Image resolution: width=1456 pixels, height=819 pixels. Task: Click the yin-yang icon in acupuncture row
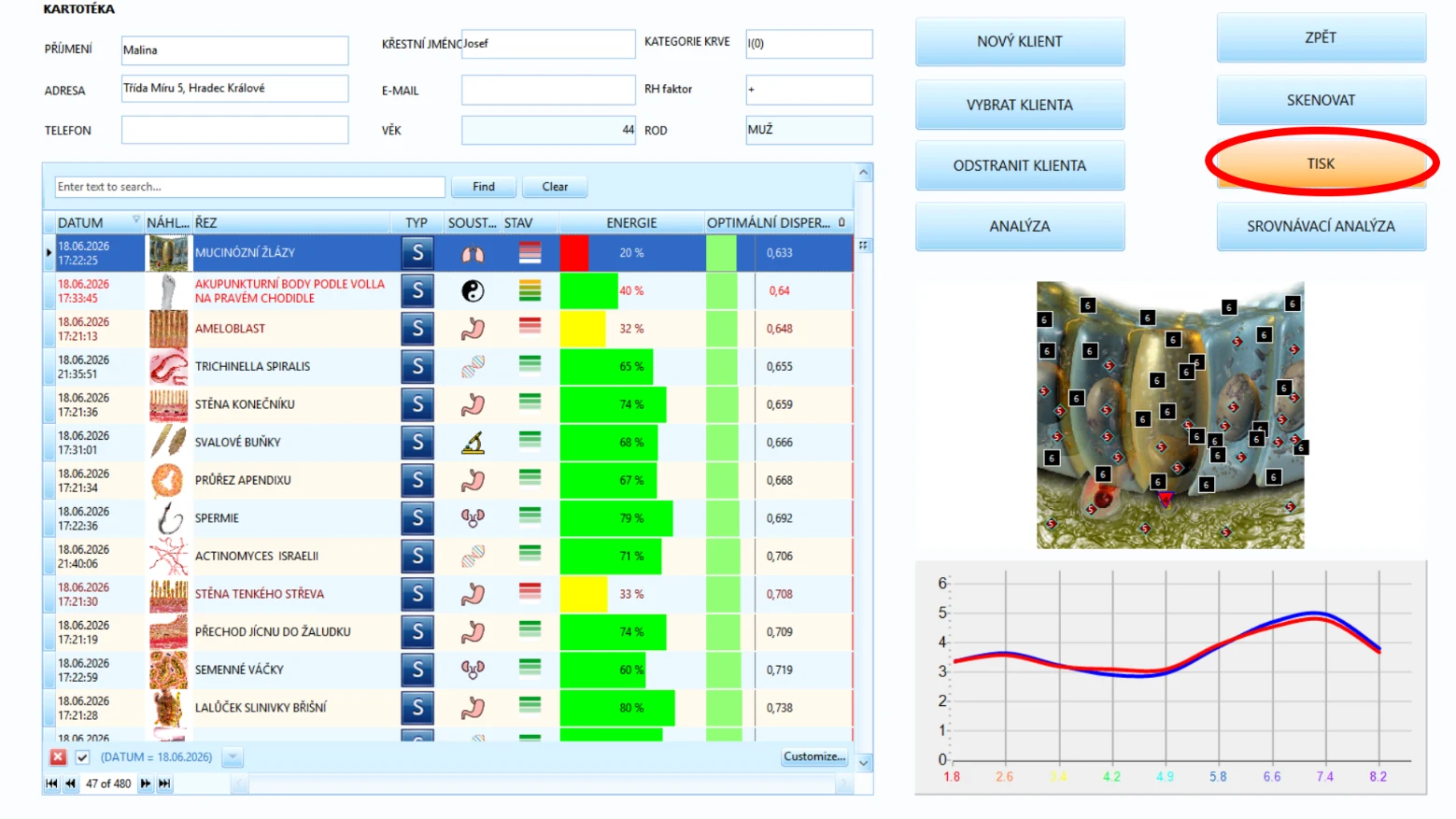coord(473,291)
